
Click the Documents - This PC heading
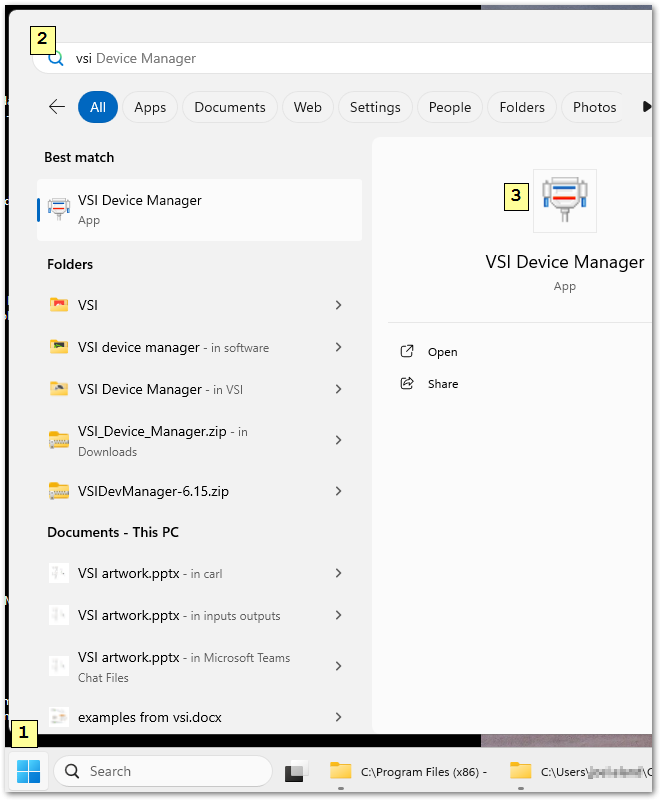click(113, 532)
